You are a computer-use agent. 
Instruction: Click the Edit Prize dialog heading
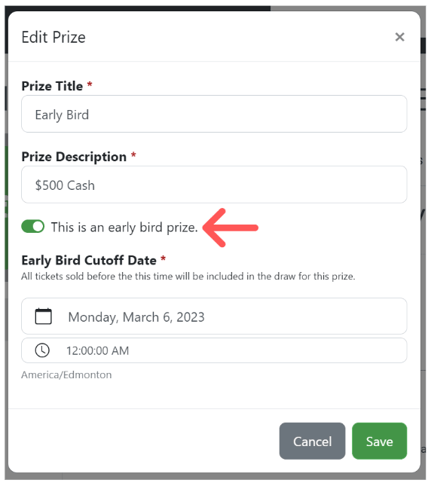coord(53,37)
